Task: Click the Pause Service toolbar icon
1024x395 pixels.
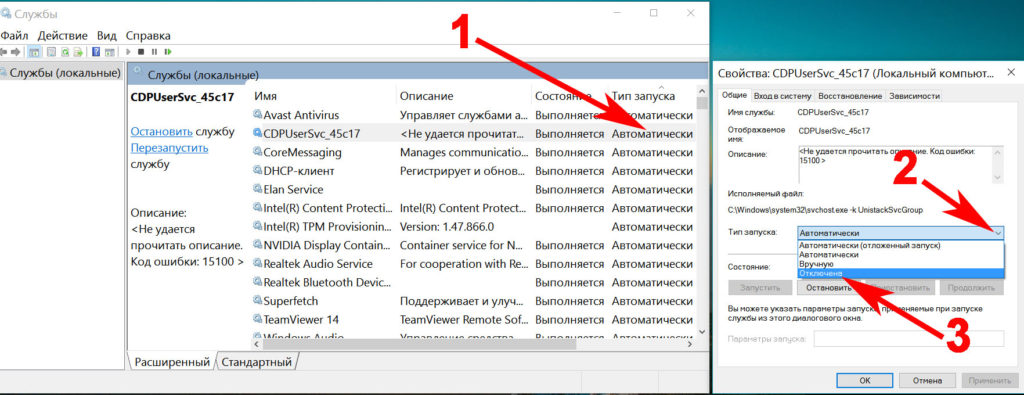Action: (155, 52)
